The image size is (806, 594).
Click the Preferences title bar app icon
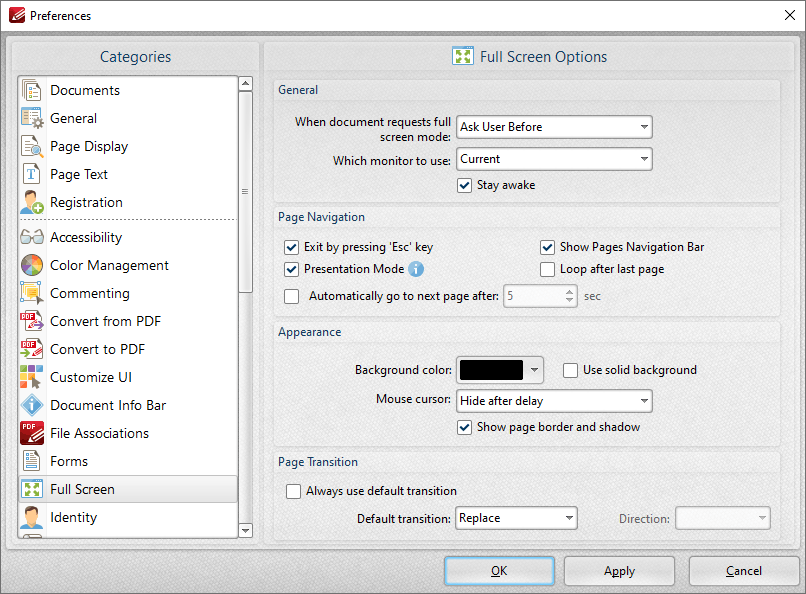tap(16, 15)
